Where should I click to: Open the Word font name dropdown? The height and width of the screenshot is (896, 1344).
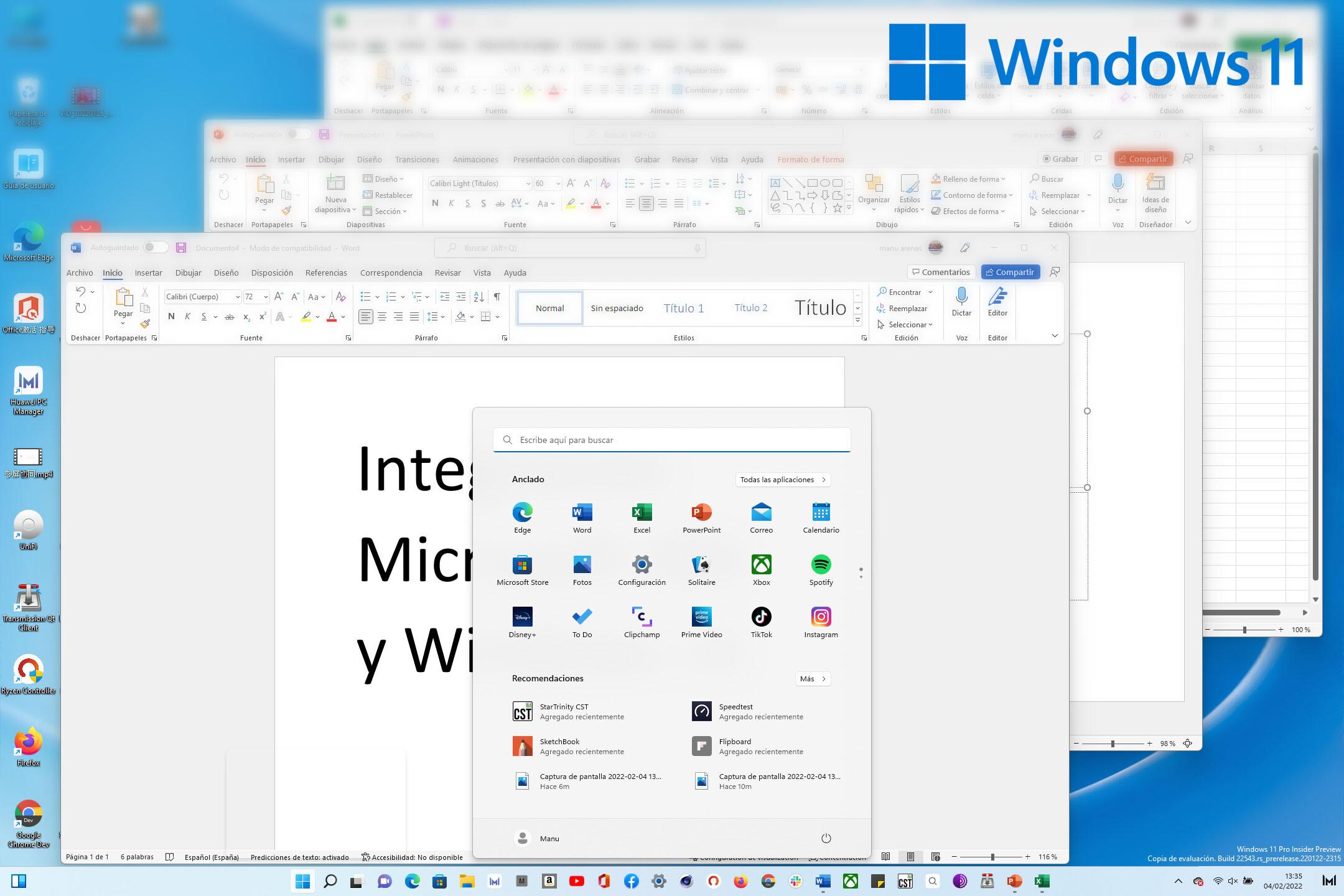point(237,297)
